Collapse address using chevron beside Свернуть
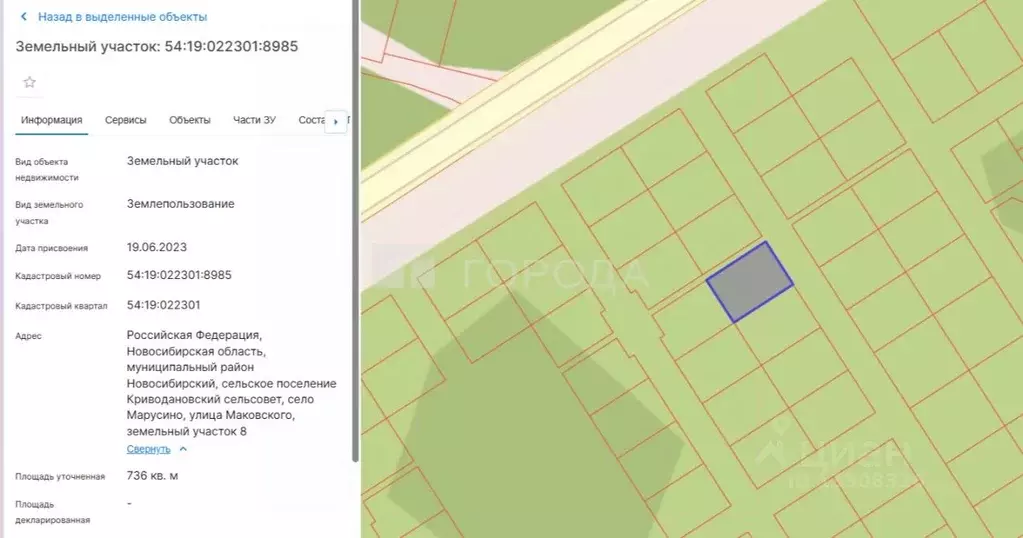This screenshot has width=1023, height=538. 182,449
